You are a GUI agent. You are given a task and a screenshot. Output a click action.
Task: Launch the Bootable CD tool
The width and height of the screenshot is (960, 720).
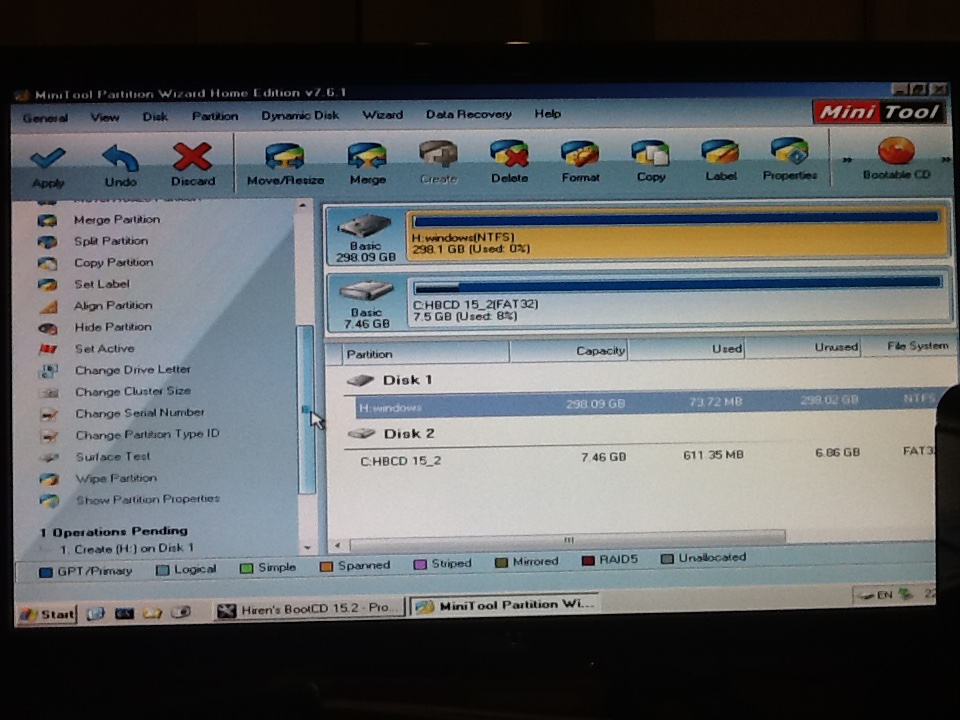pos(896,158)
